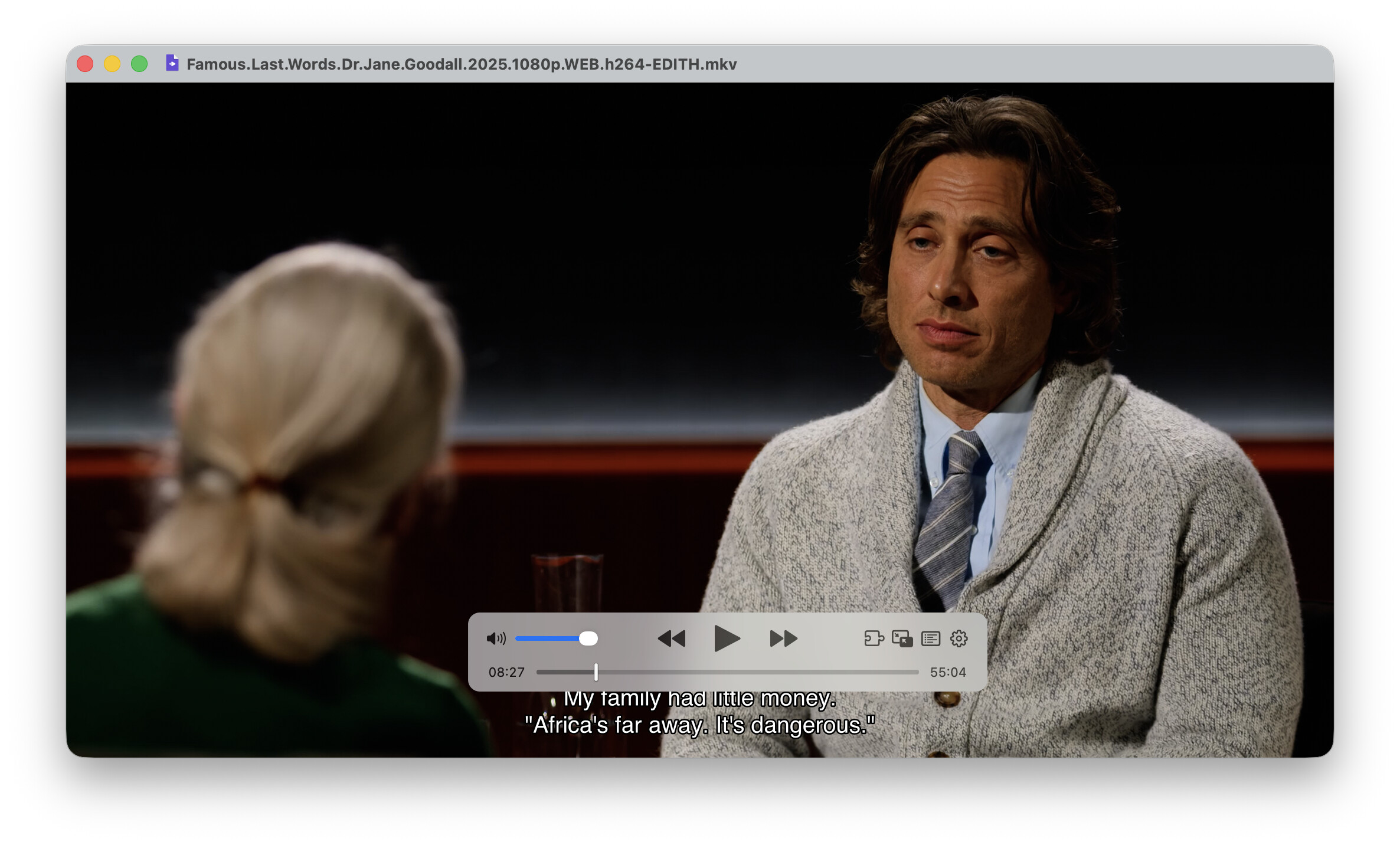Minimize the window with yellow button
This screenshot has width=1400, height=845.
pyautogui.click(x=112, y=64)
